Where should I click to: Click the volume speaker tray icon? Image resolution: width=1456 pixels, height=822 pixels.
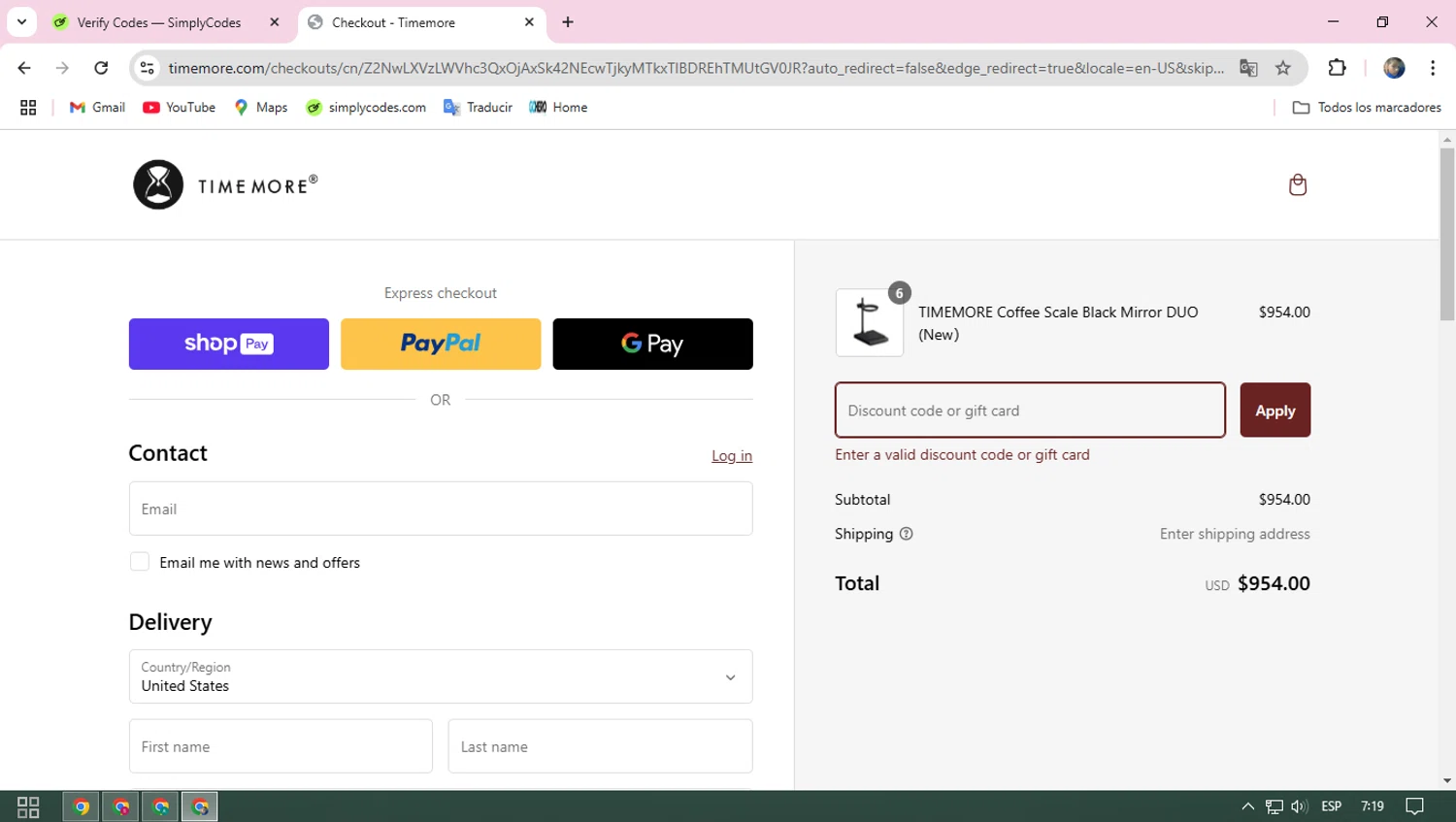pyautogui.click(x=1300, y=806)
